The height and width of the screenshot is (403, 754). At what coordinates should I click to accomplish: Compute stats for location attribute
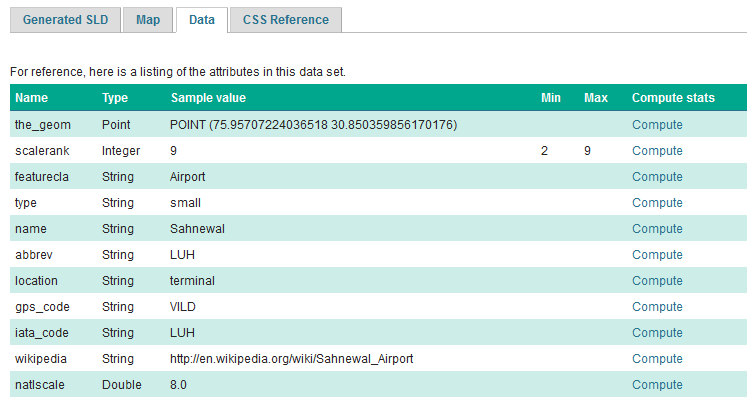point(657,281)
